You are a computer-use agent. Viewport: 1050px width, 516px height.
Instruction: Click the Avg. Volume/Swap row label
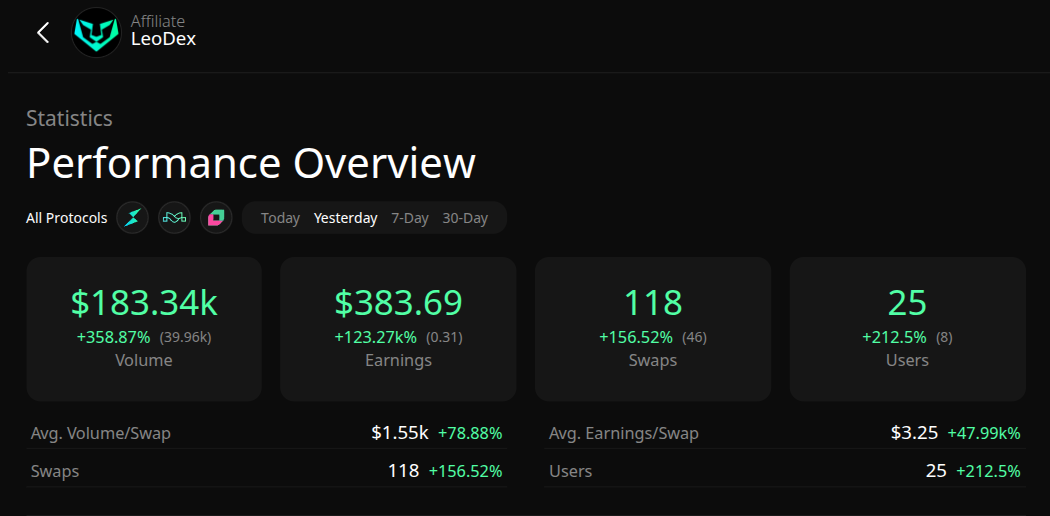(x=100, y=434)
